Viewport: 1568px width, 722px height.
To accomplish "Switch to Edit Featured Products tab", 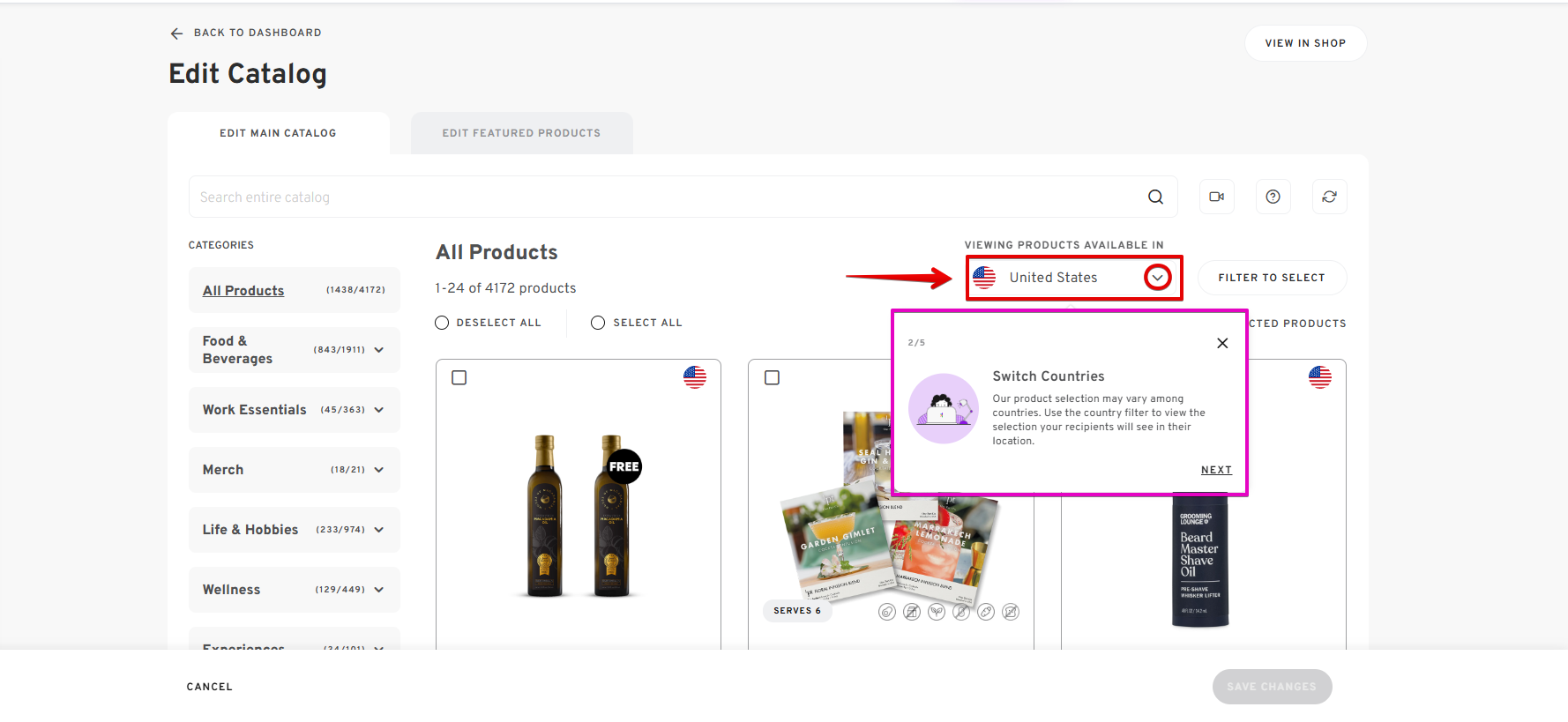I will [521, 133].
